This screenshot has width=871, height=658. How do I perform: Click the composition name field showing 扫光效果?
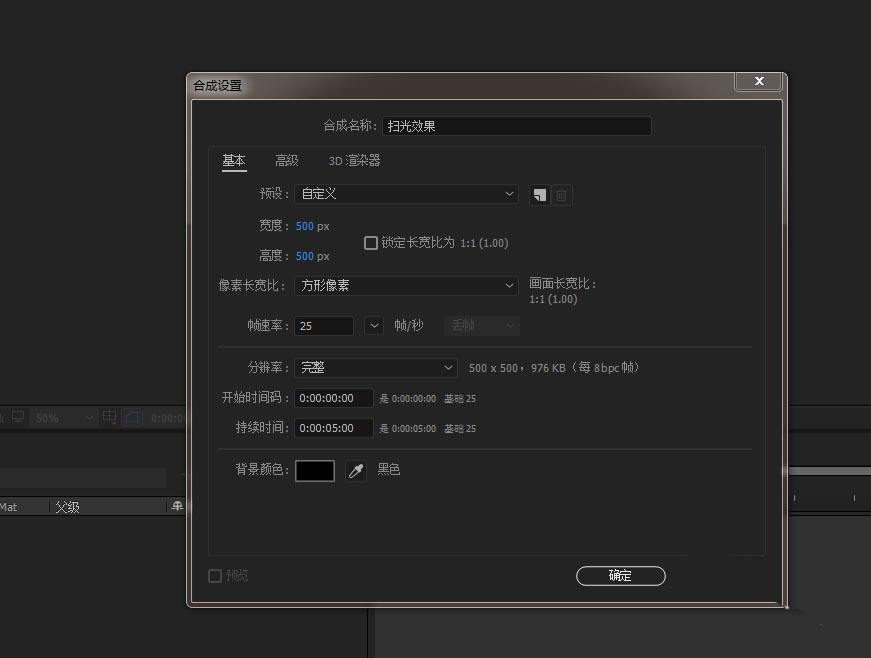click(516, 125)
